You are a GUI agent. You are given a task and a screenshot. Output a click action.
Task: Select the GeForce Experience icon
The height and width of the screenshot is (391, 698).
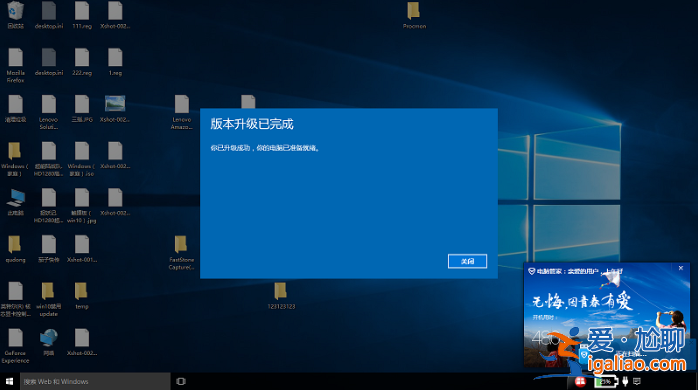[16, 338]
